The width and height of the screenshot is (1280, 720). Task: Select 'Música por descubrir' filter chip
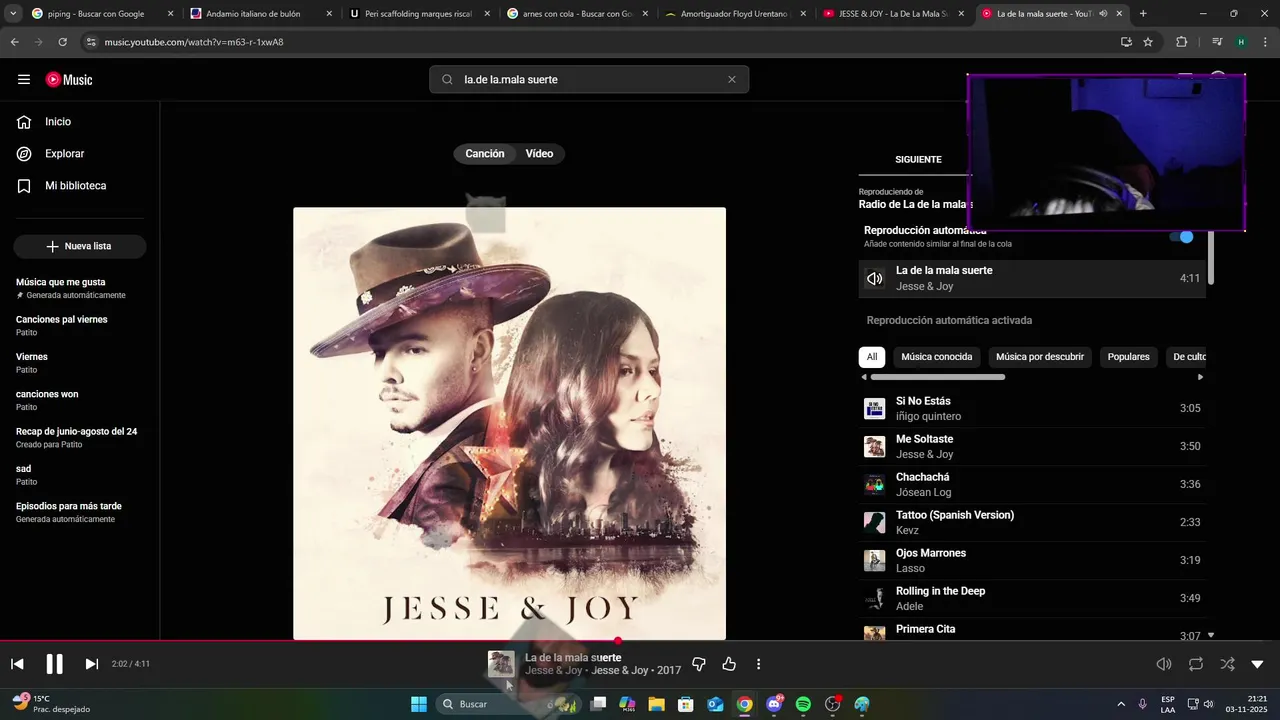[1040, 357]
